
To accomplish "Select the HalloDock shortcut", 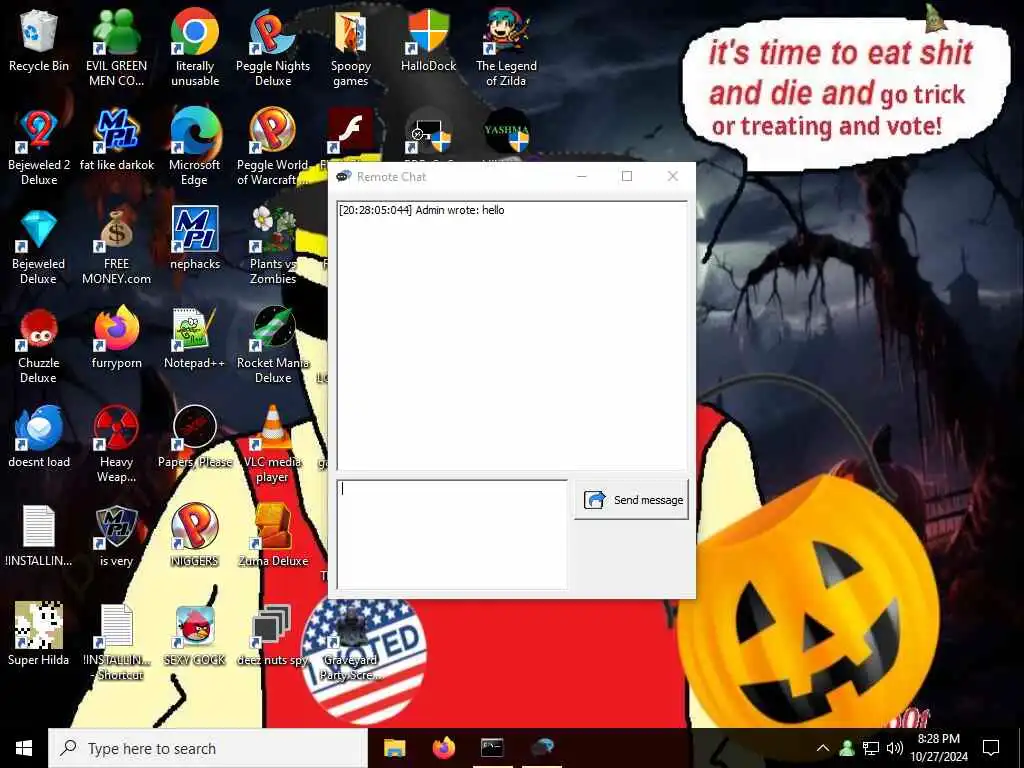I will [428, 40].
